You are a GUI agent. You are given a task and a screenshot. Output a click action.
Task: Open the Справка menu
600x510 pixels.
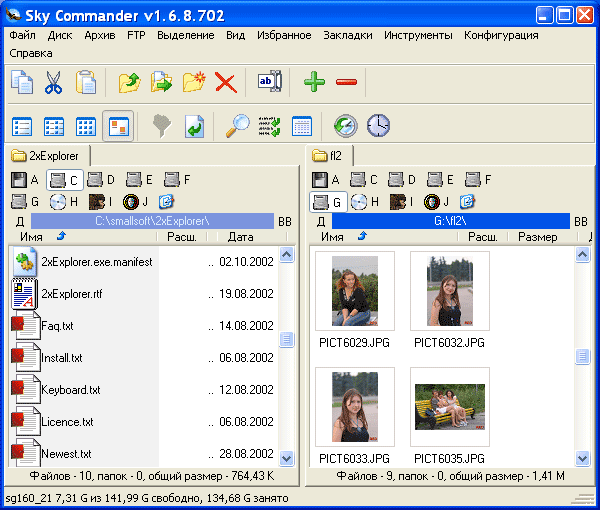tap(31, 54)
